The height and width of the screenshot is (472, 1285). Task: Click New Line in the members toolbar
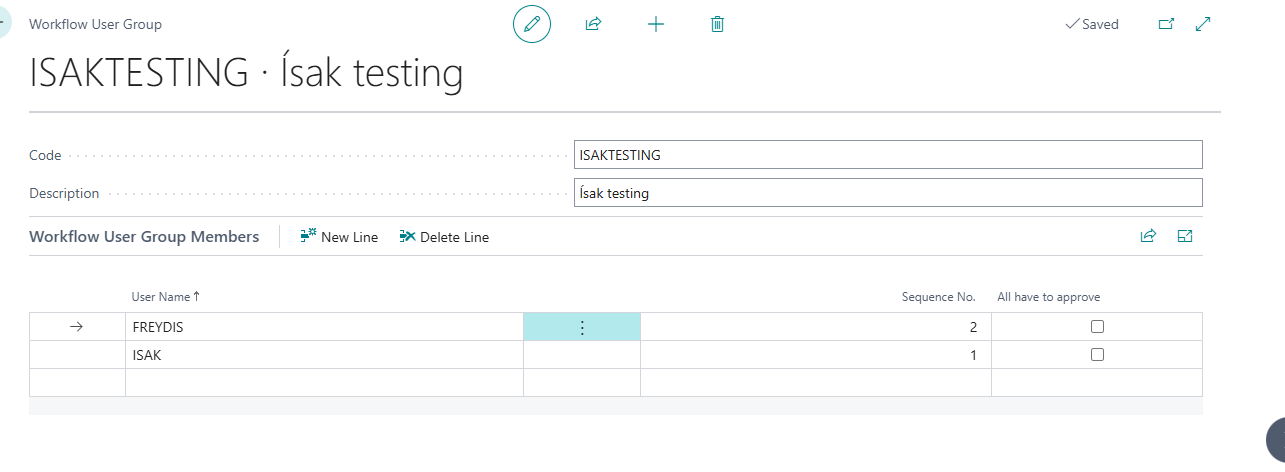339,237
